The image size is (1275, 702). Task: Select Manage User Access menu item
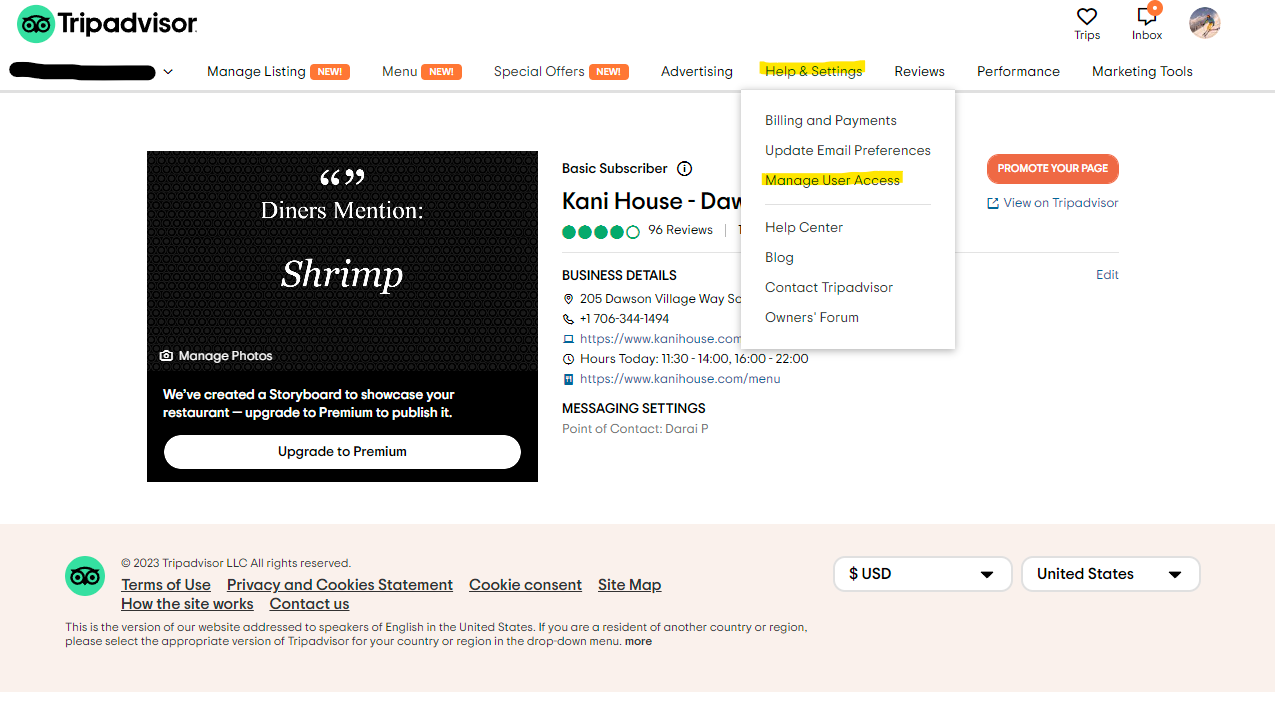click(x=832, y=180)
